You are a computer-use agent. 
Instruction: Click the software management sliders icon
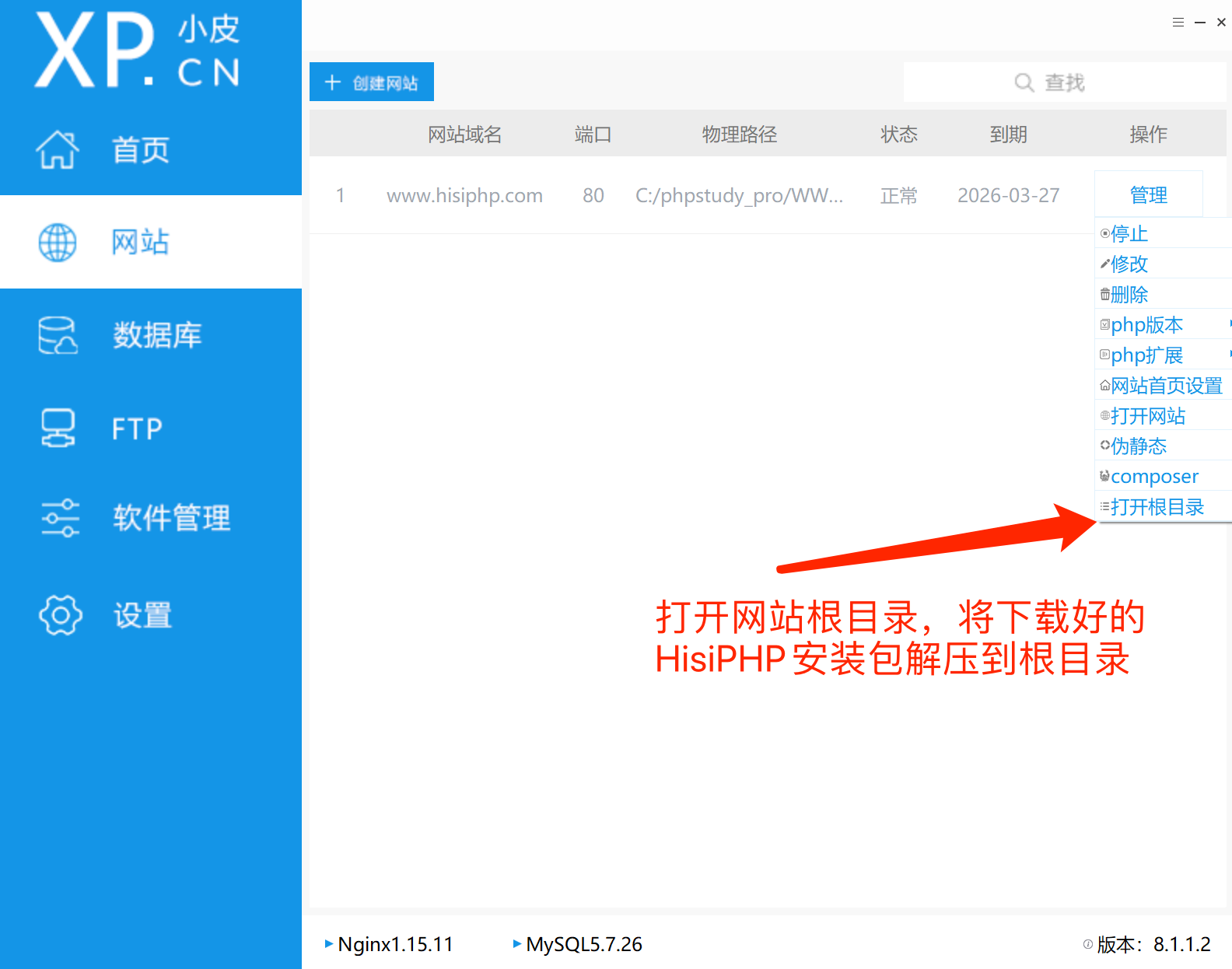pyautogui.click(x=60, y=518)
